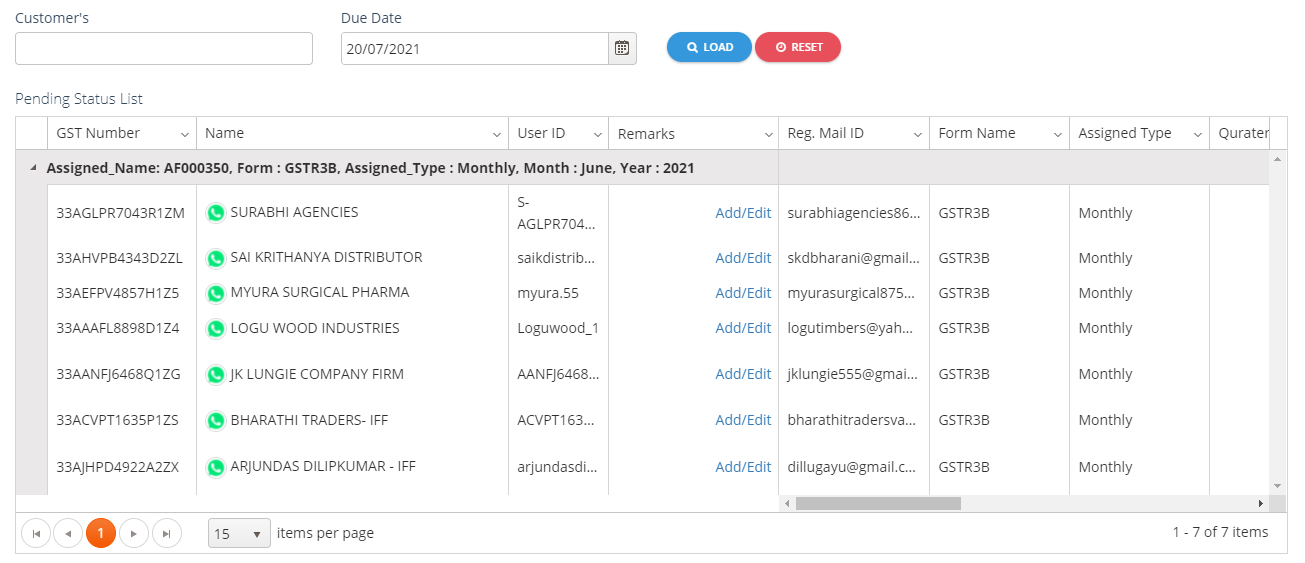The height and width of the screenshot is (563, 1305).
Task: Click WhatsApp icon for MYURA SURGICAL PHARMA
Action: tap(215, 294)
